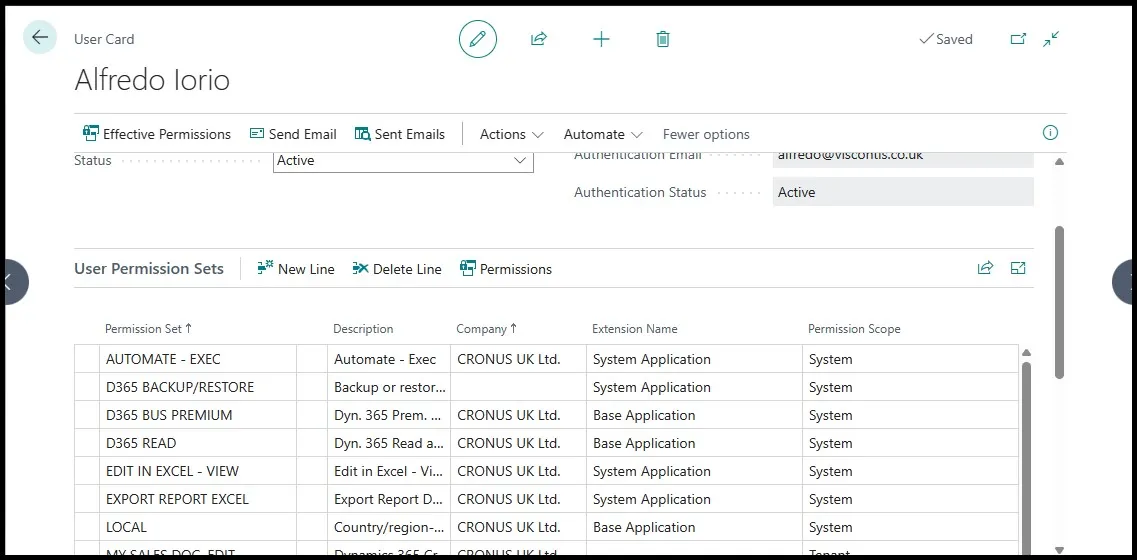Open Sent Emails action
The height and width of the screenshot is (560, 1137).
point(400,134)
